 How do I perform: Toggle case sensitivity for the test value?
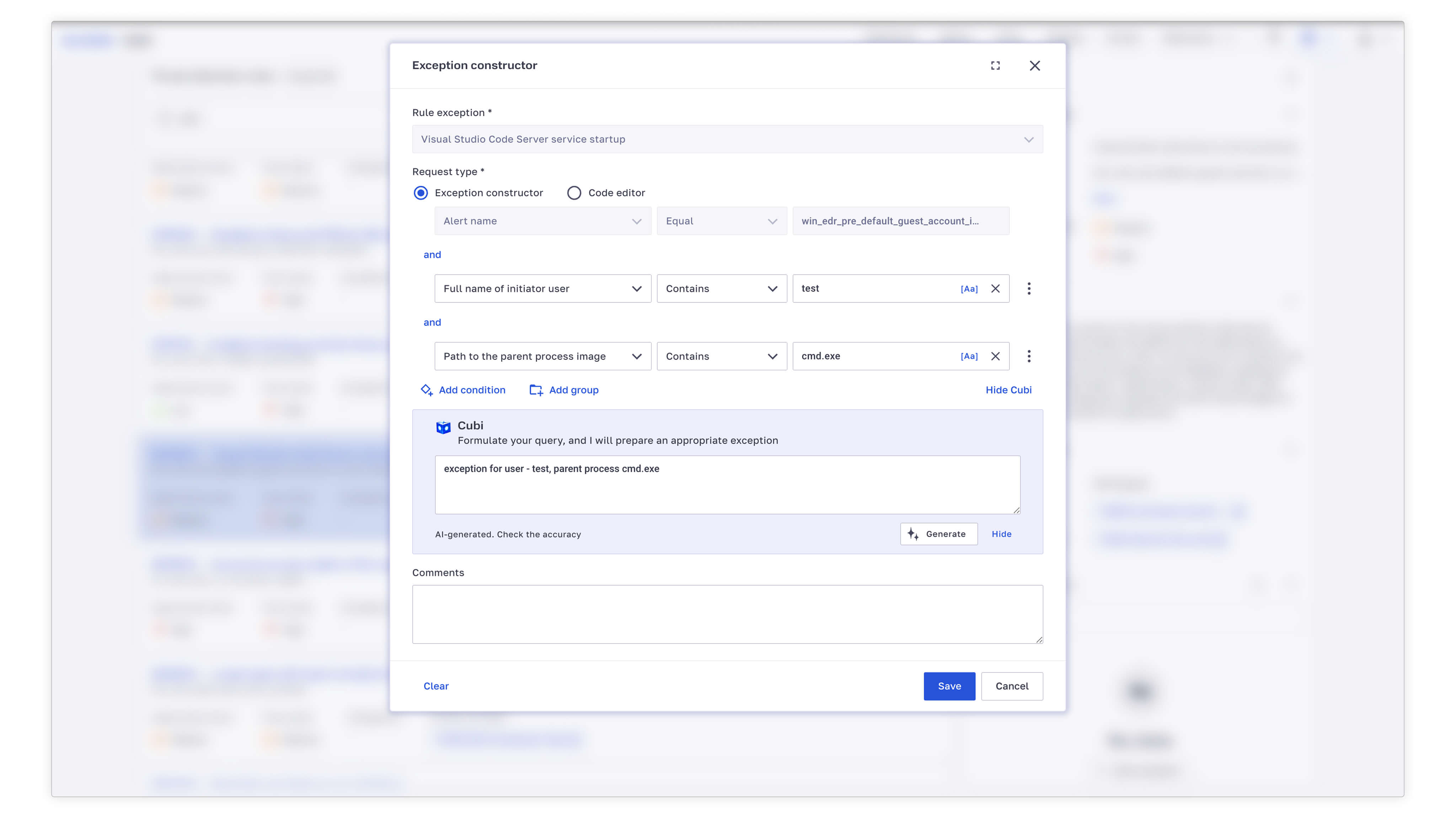[969, 289]
